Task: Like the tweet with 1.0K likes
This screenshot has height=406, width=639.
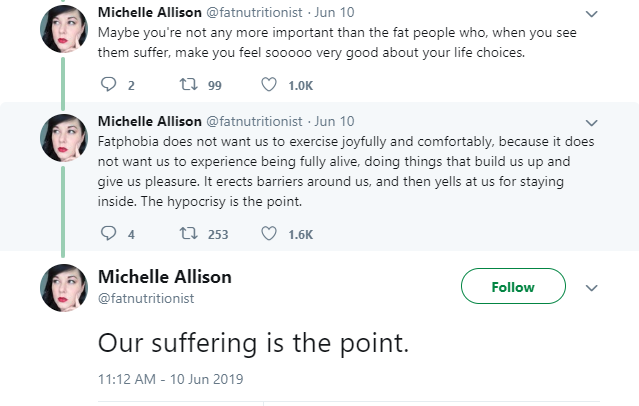Action: [269, 85]
